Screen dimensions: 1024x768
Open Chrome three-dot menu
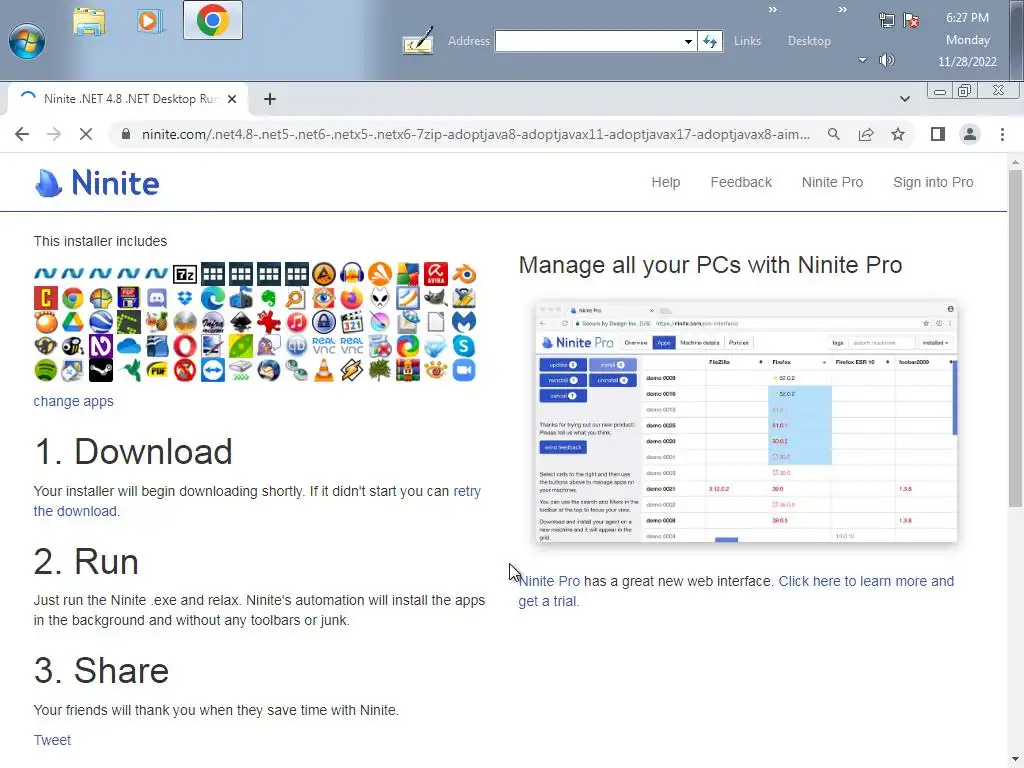[1002, 135]
